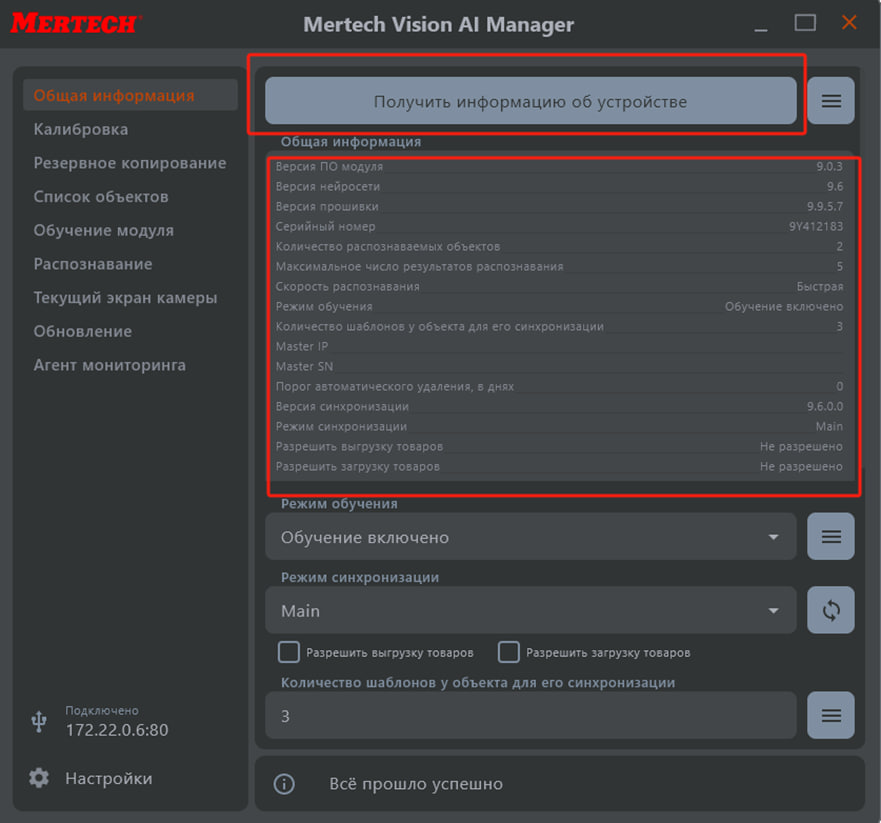Click the info circle icon in the status bar
This screenshot has height=823, width=881.
[284, 784]
